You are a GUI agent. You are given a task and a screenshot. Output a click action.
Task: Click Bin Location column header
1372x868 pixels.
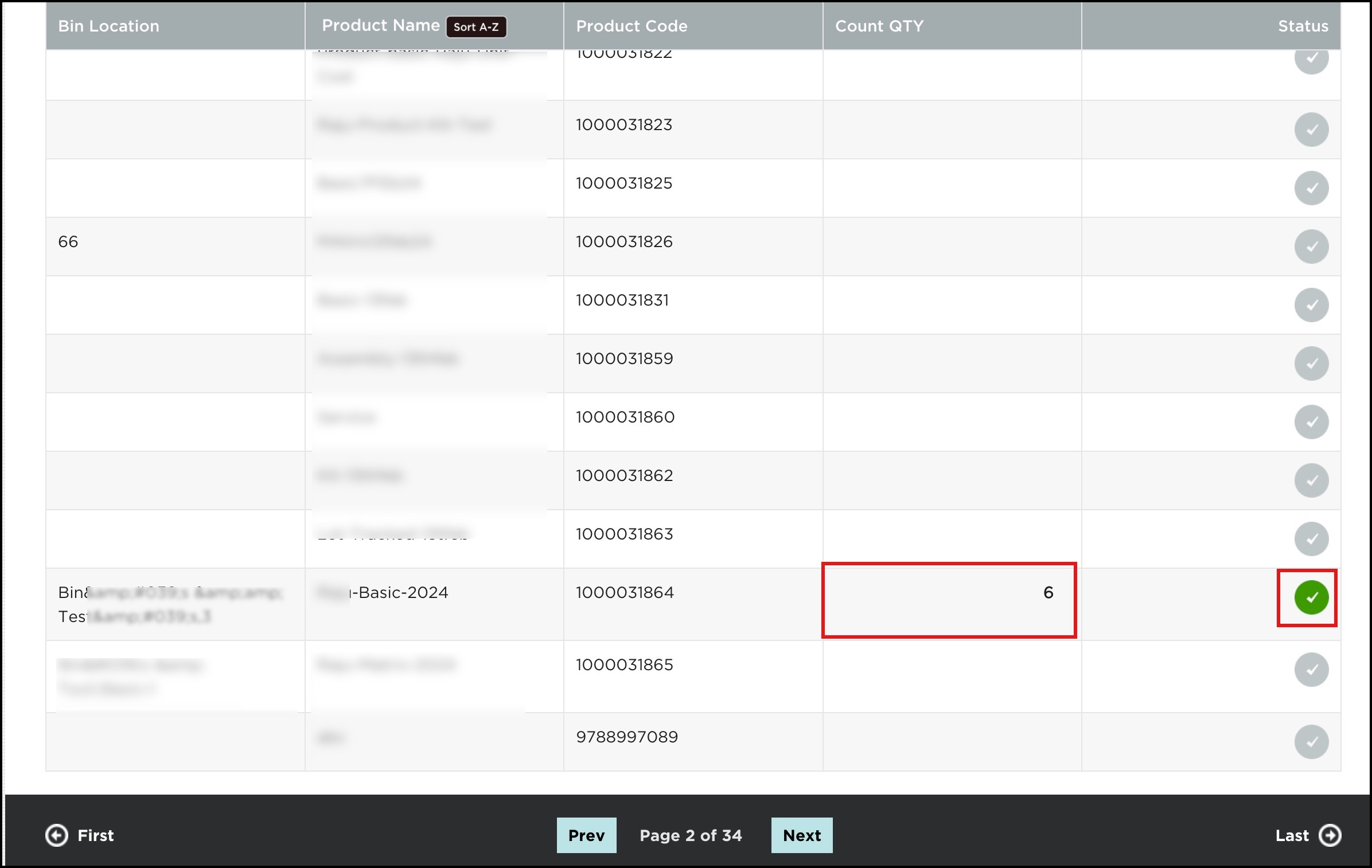click(x=108, y=26)
